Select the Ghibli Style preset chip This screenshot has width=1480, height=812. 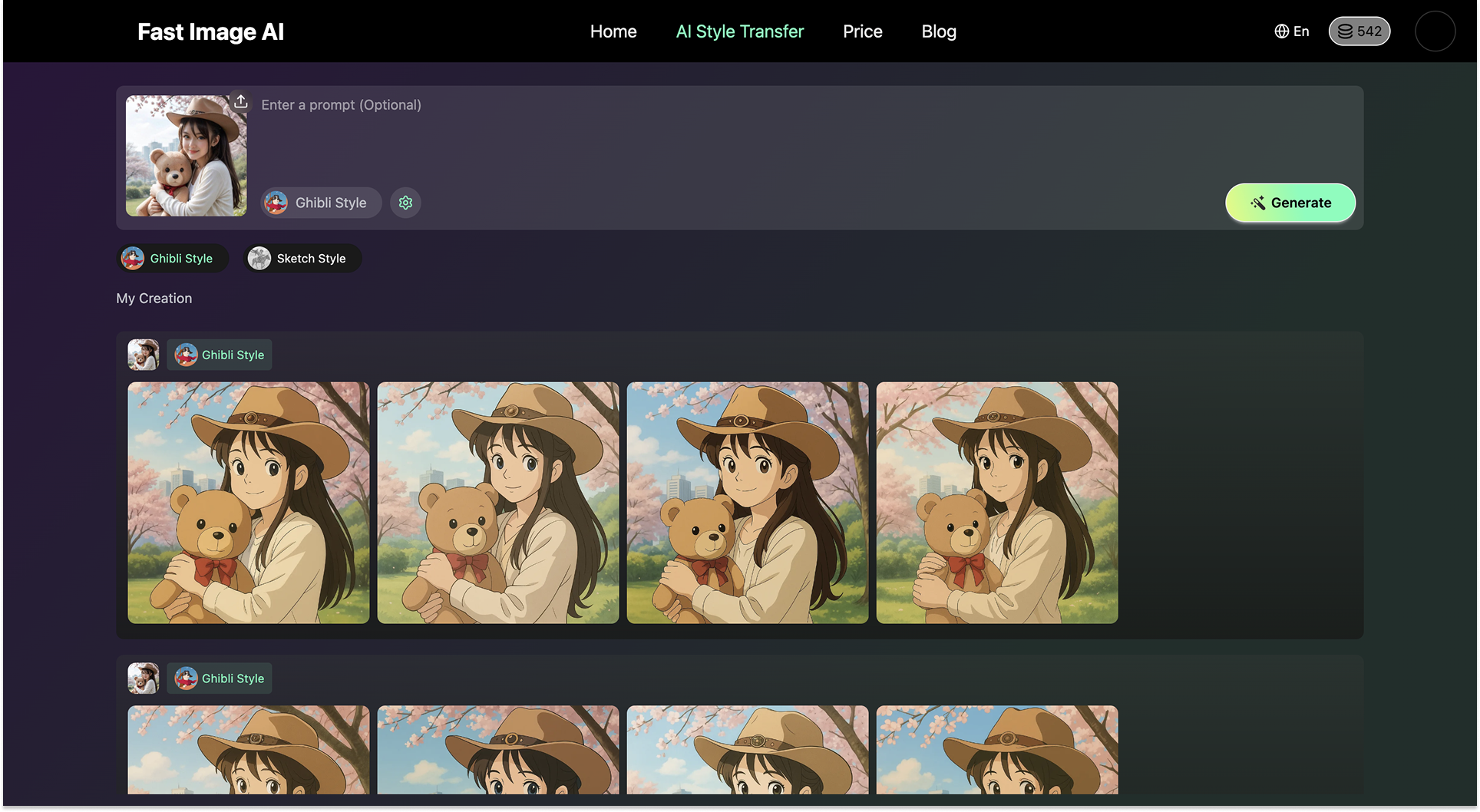[172, 259]
